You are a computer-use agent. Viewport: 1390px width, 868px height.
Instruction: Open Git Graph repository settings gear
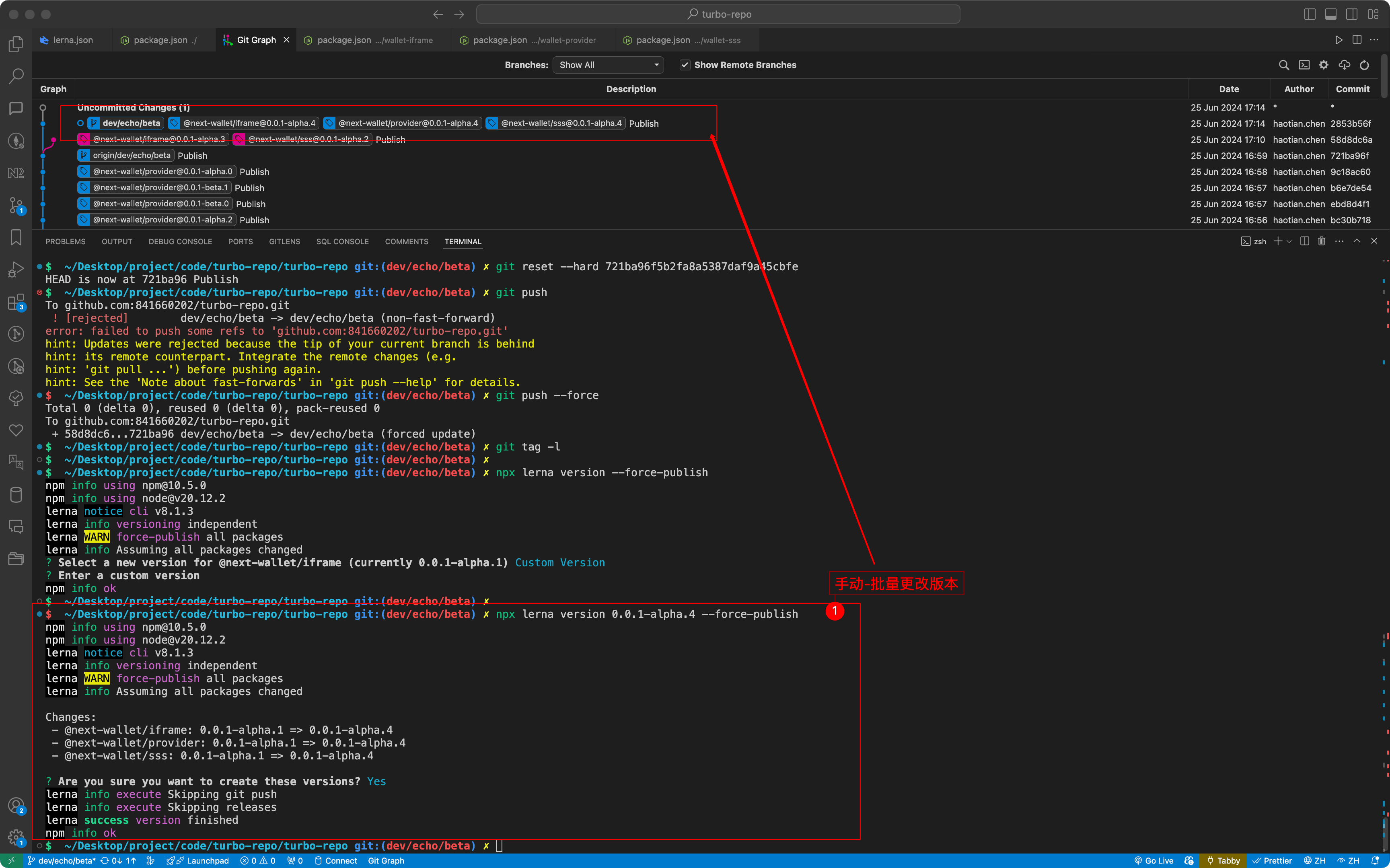coord(1324,65)
